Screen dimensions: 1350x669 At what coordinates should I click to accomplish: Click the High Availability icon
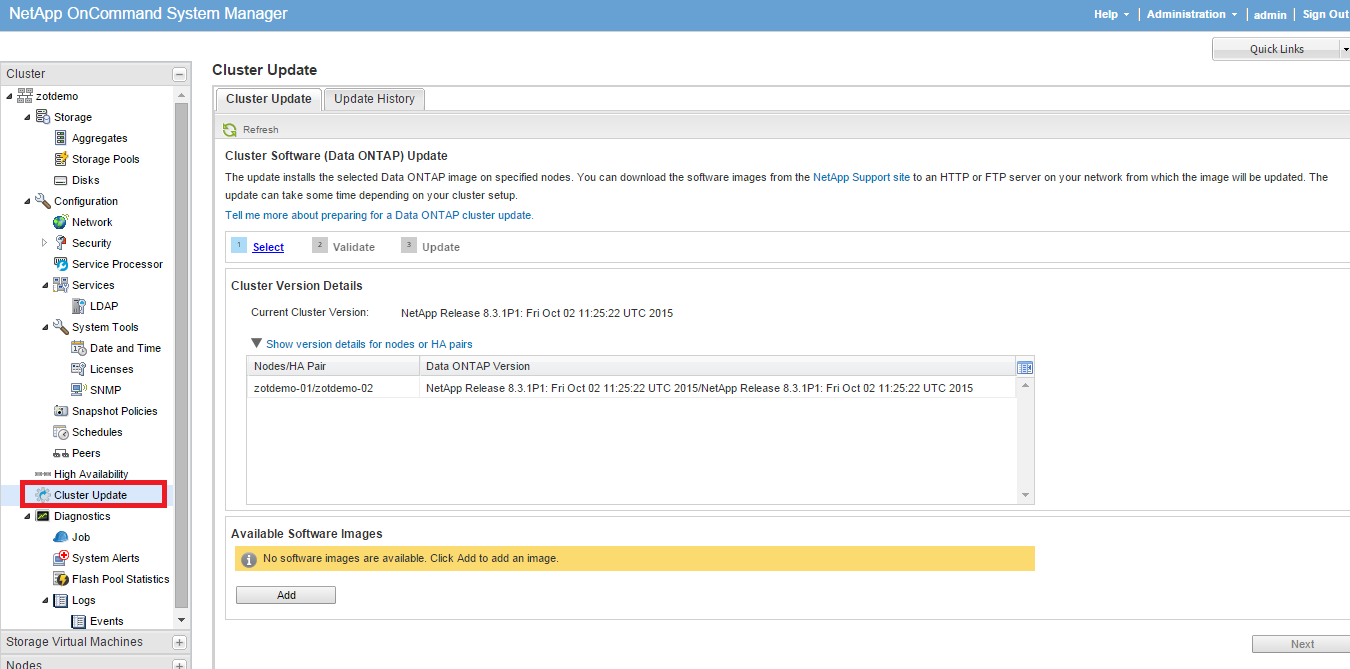43,474
